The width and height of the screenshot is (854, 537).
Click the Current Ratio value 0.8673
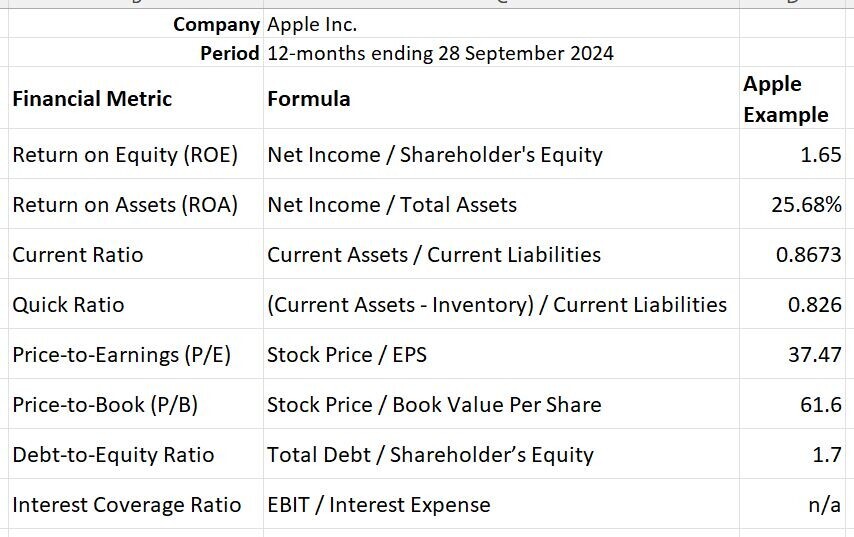tap(792, 255)
